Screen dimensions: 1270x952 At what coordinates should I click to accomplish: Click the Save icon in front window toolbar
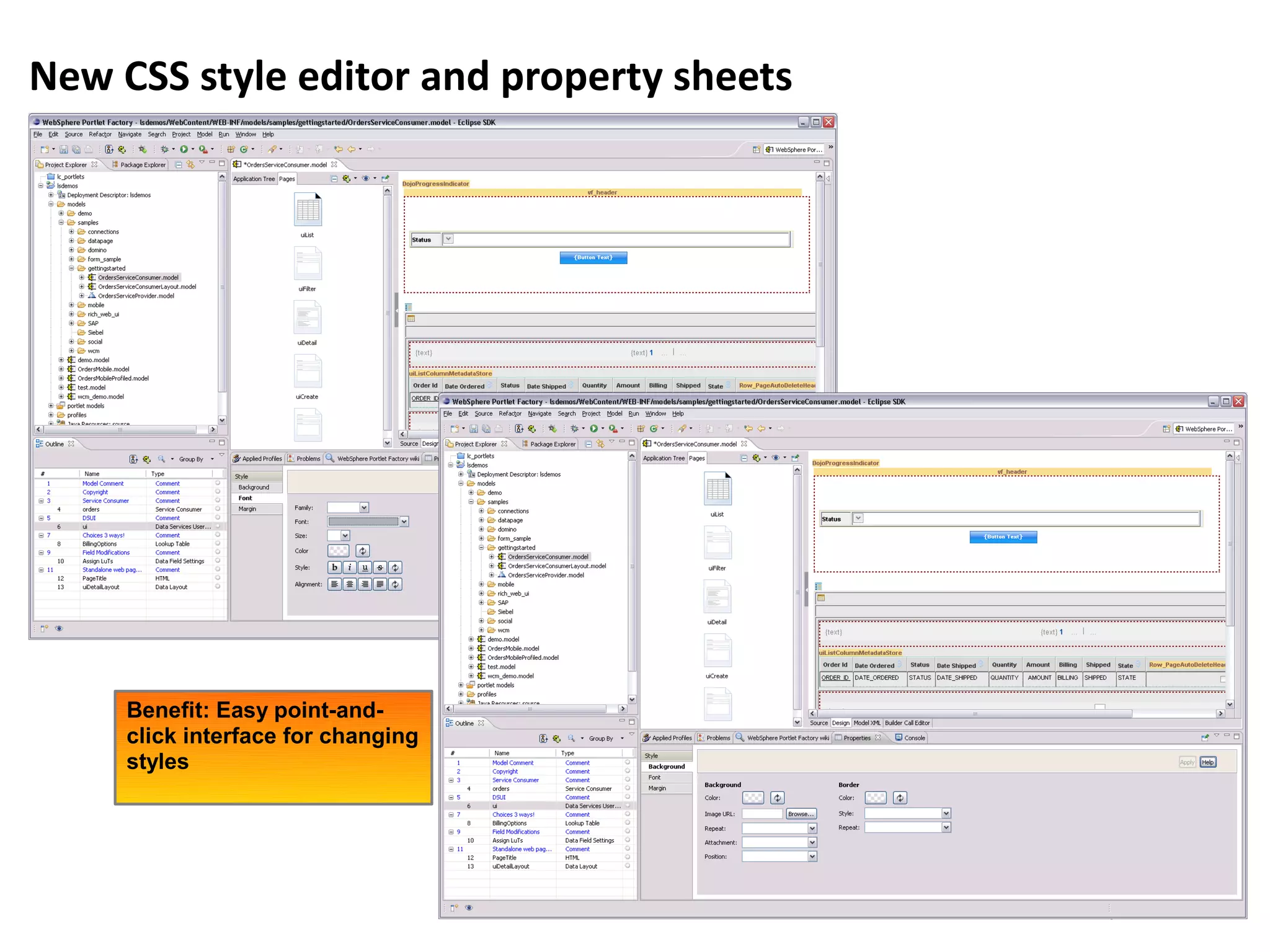pyautogui.click(x=473, y=429)
